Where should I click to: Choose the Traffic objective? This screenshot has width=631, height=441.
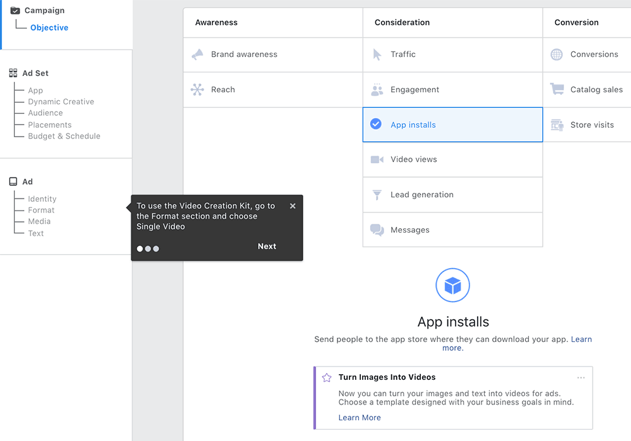[x=453, y=54]
